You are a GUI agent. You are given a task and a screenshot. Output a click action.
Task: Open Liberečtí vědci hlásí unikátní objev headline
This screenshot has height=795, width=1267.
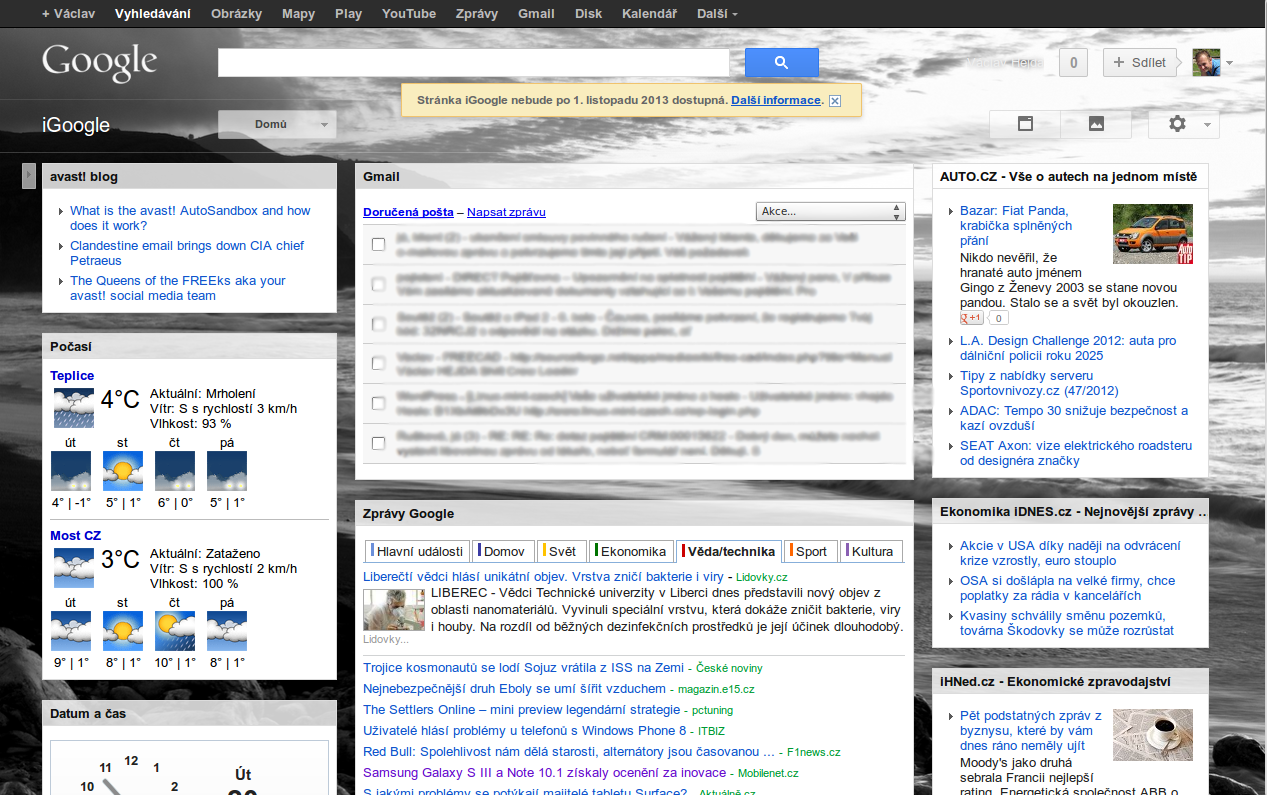[x=543, y=576]
